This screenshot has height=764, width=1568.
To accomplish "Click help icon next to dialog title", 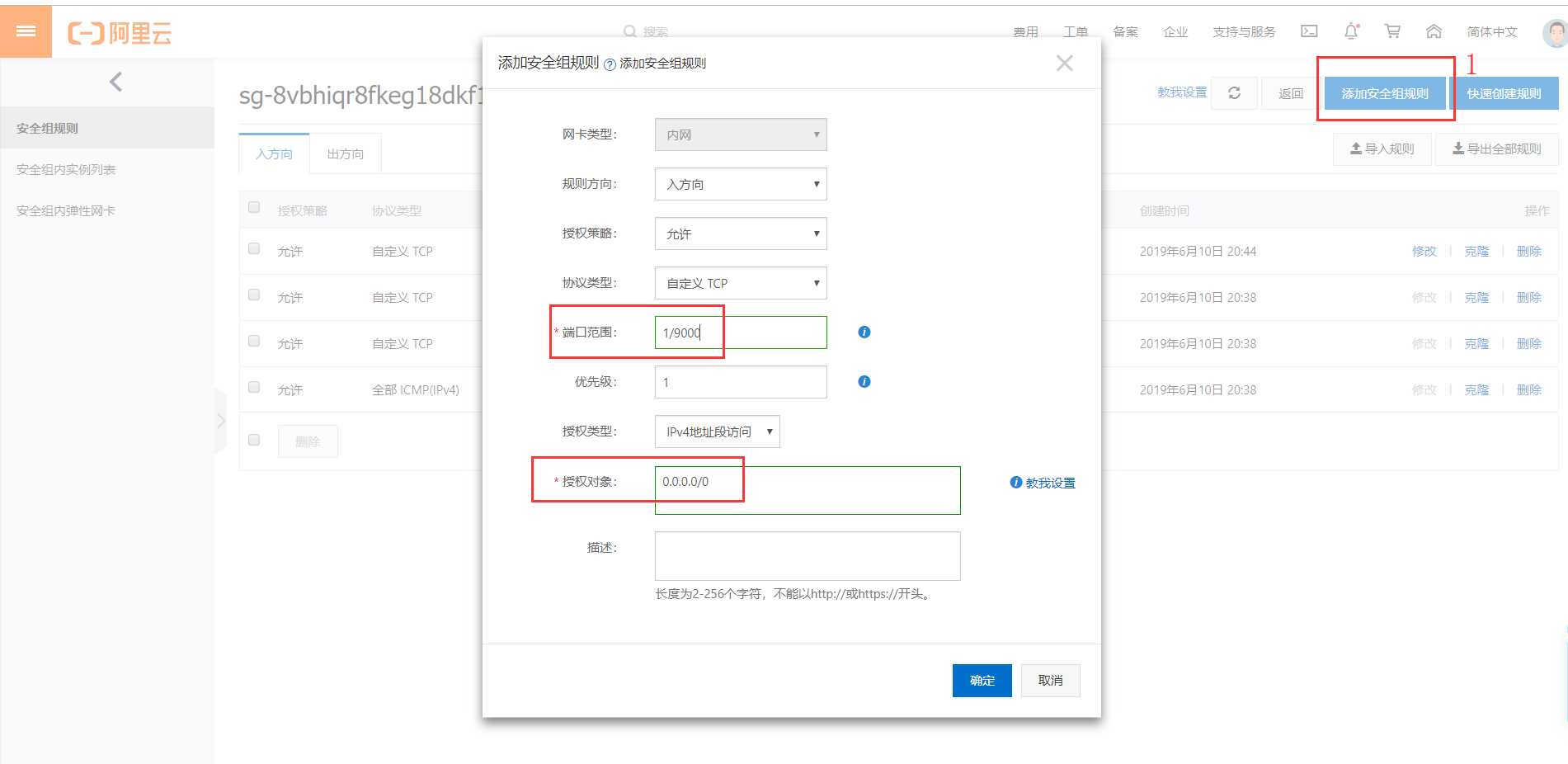I will [610, 64].
